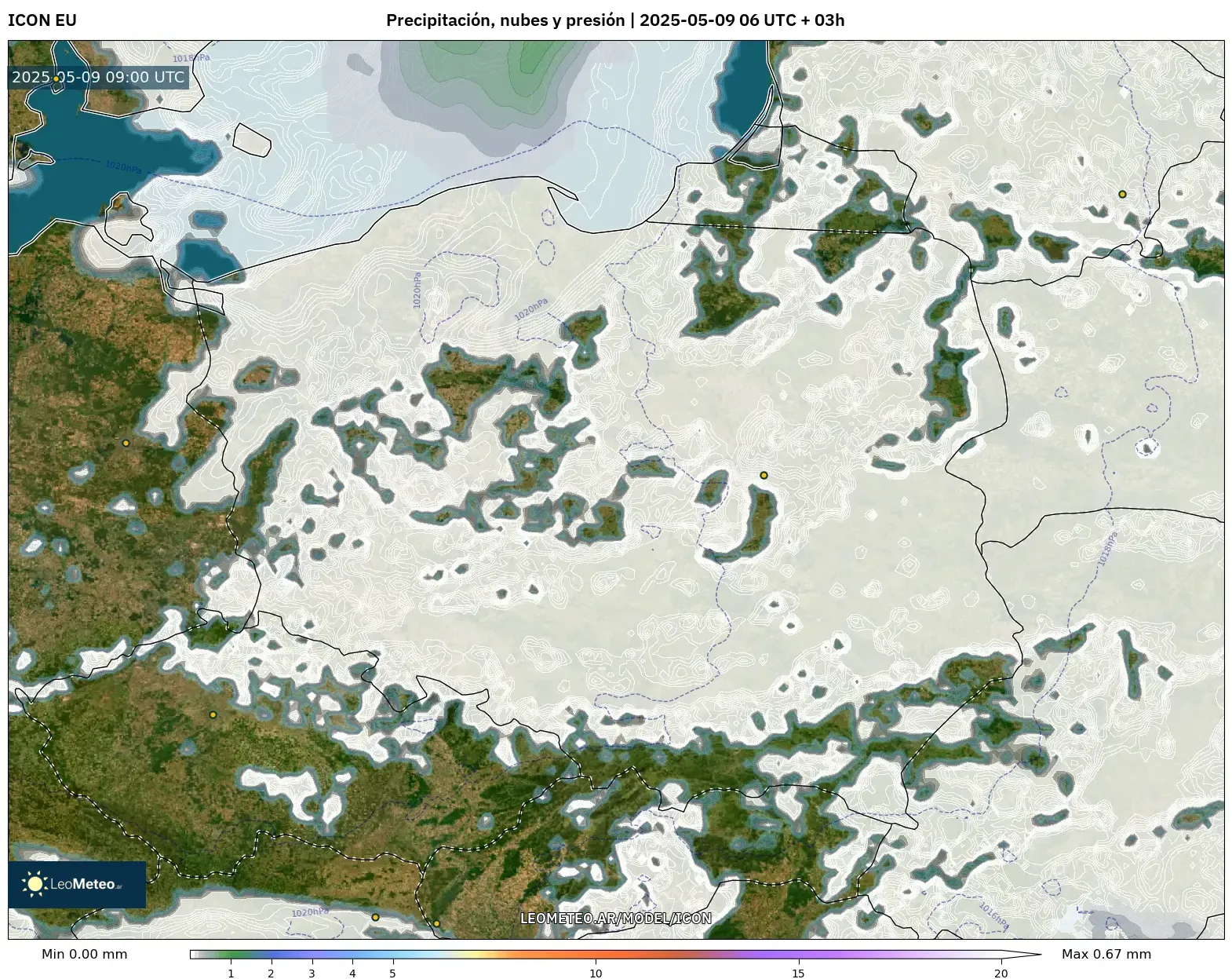Click the LeoMeteo sun logo
Image resolution: width=1232 pixels, height=979 pixels.
pyautogui.click(x=35, y=884)
